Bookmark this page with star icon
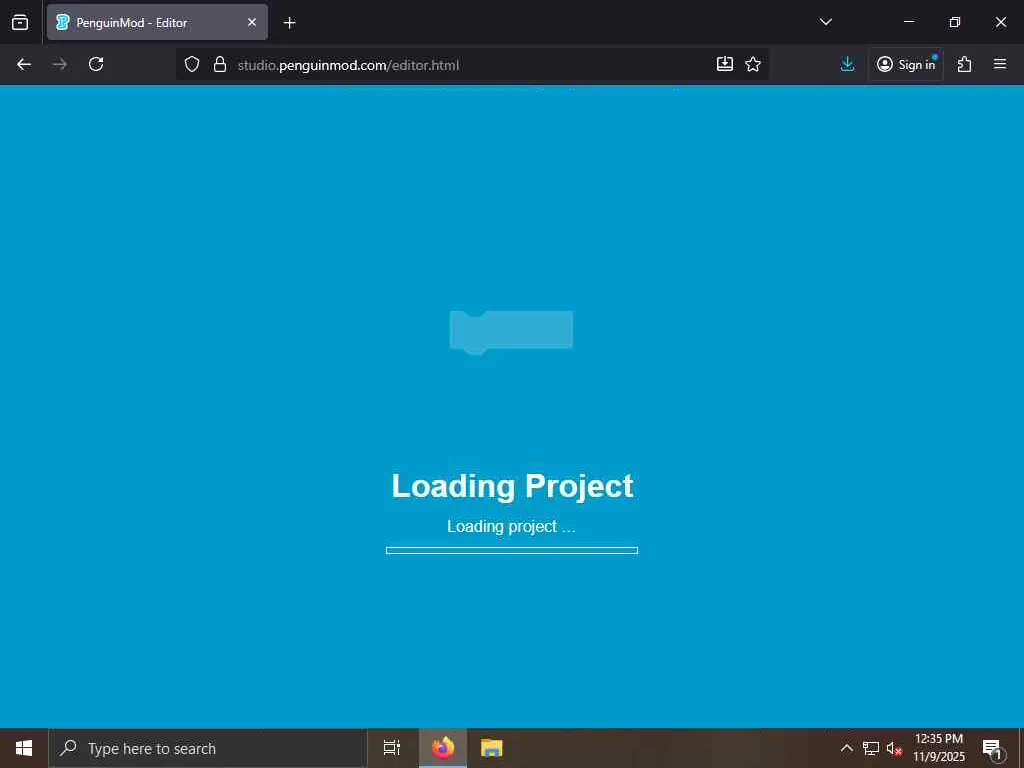 tap(753, 64)
